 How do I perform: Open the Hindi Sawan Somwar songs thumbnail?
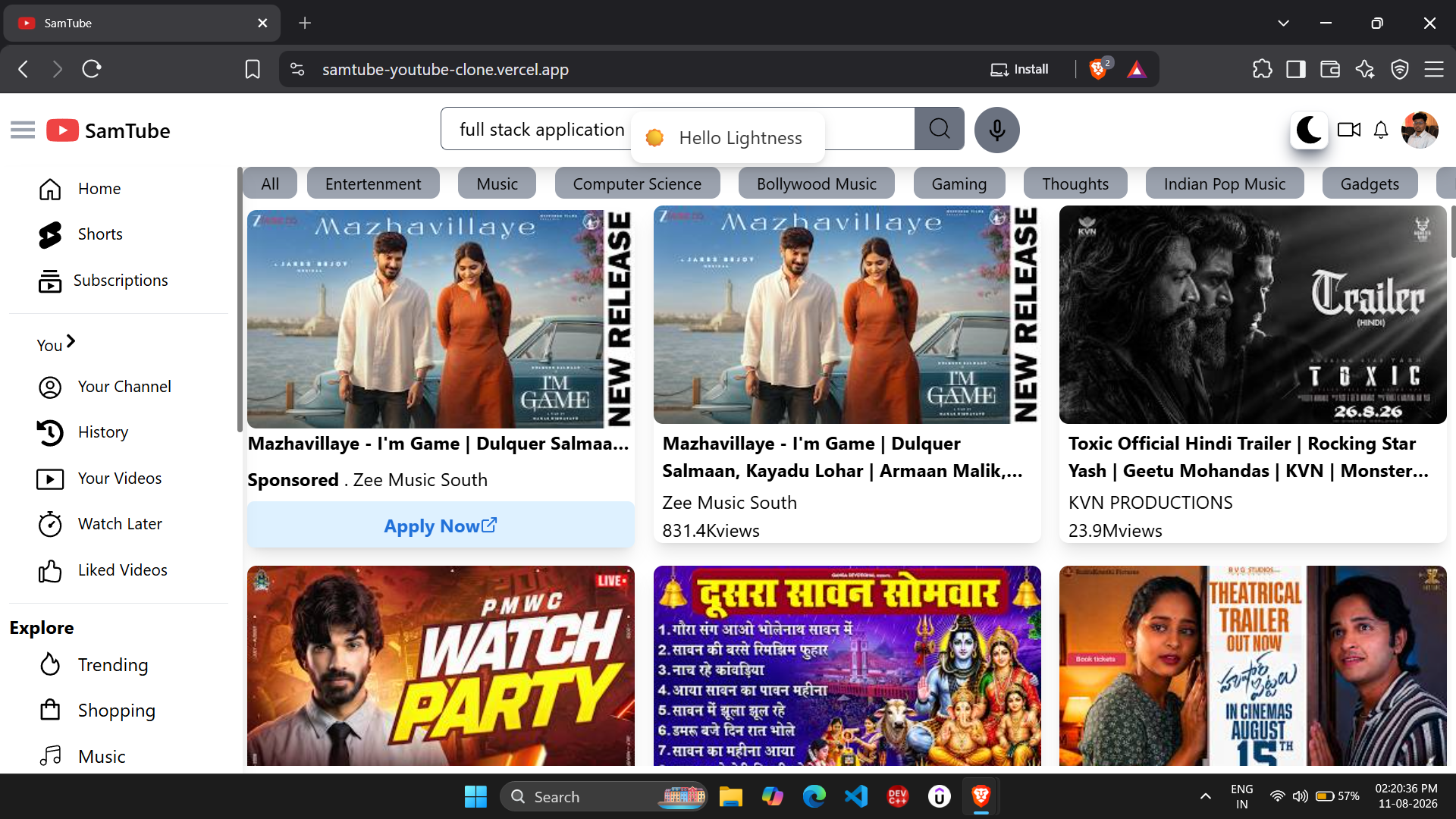(x=847, y=666)
